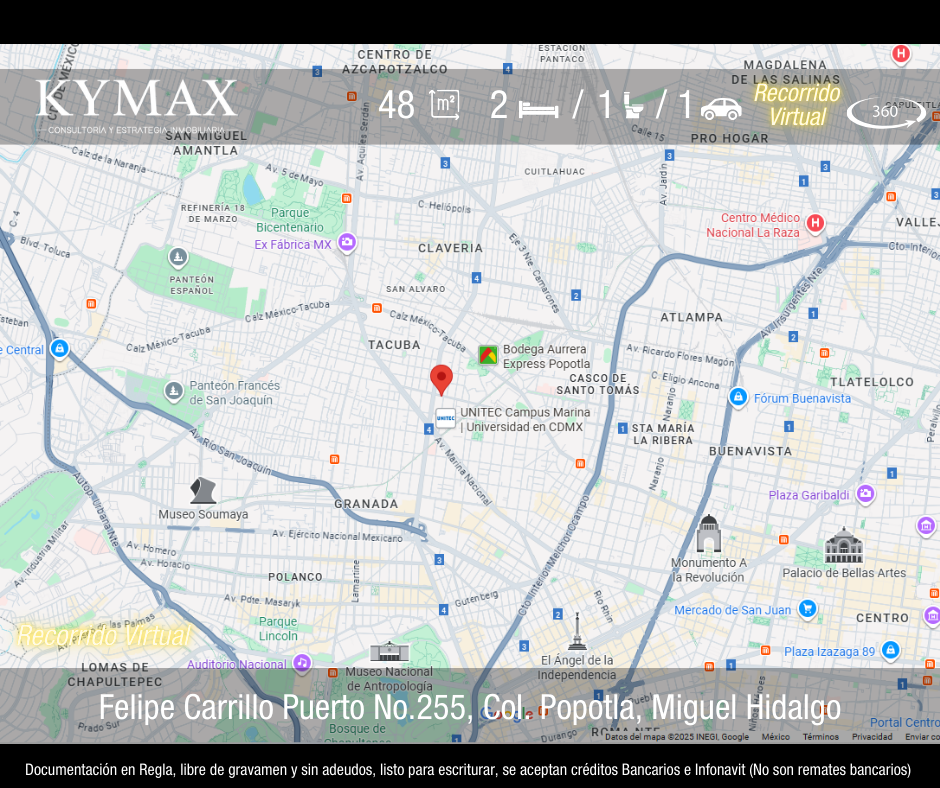Launch the 360 virtual tour icon
The image size is (940, 788).
pyautogui.click(x=886, y=112)
